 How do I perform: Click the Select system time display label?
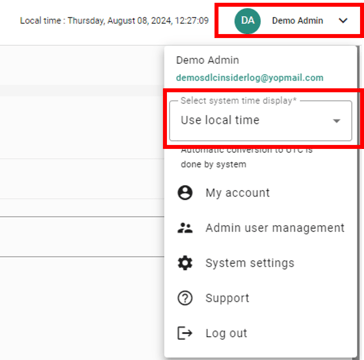tap(239, 101)
